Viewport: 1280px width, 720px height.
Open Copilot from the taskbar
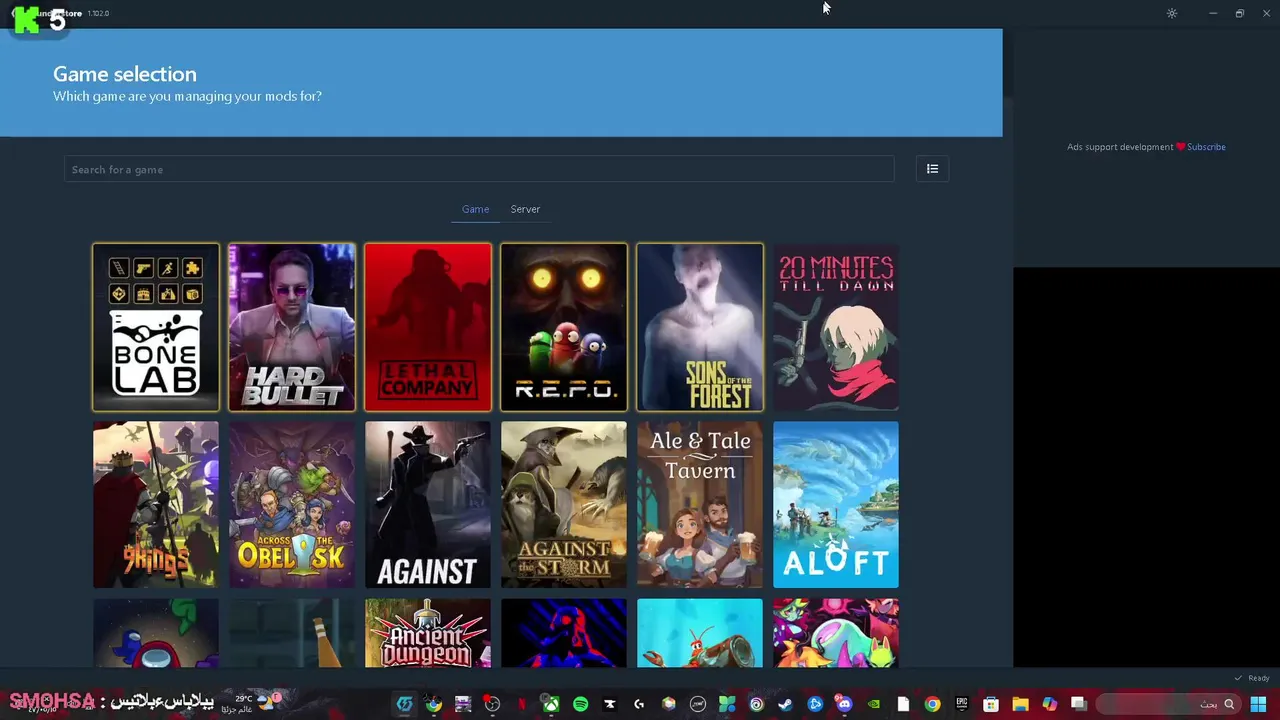(1049, 704)
